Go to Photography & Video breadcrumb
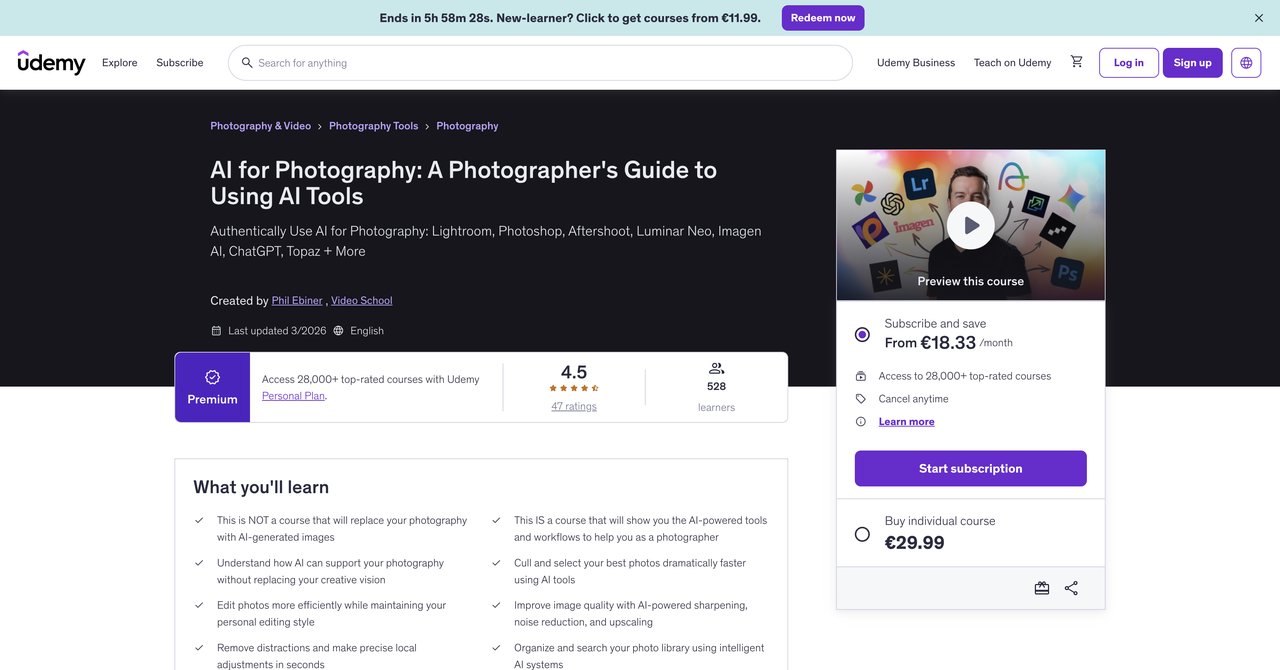The image size is (1280, 670). click(x=260, y=126)
